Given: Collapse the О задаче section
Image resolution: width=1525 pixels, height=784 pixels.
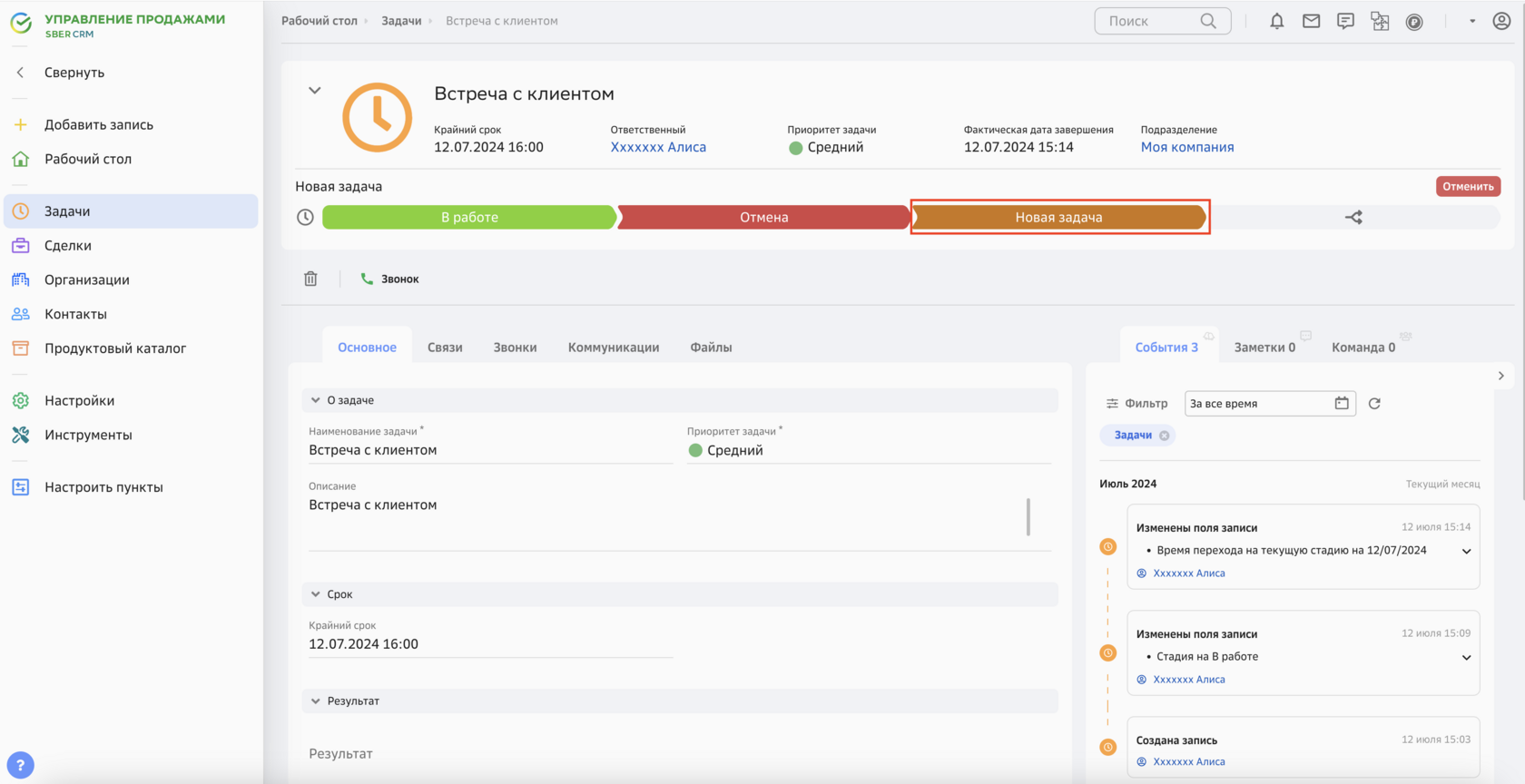Looking at the screenshot, I should [316, 400].
